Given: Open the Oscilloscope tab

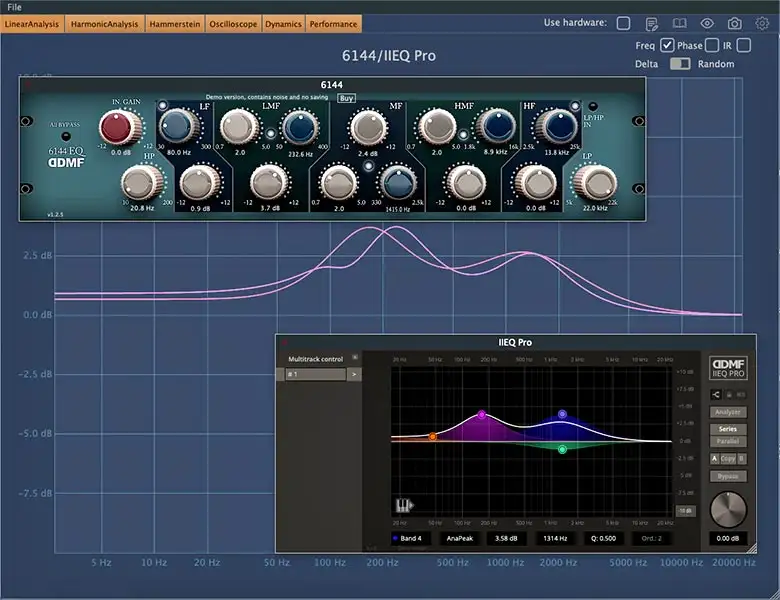Looking at the screenshot, I should (233, 24).
